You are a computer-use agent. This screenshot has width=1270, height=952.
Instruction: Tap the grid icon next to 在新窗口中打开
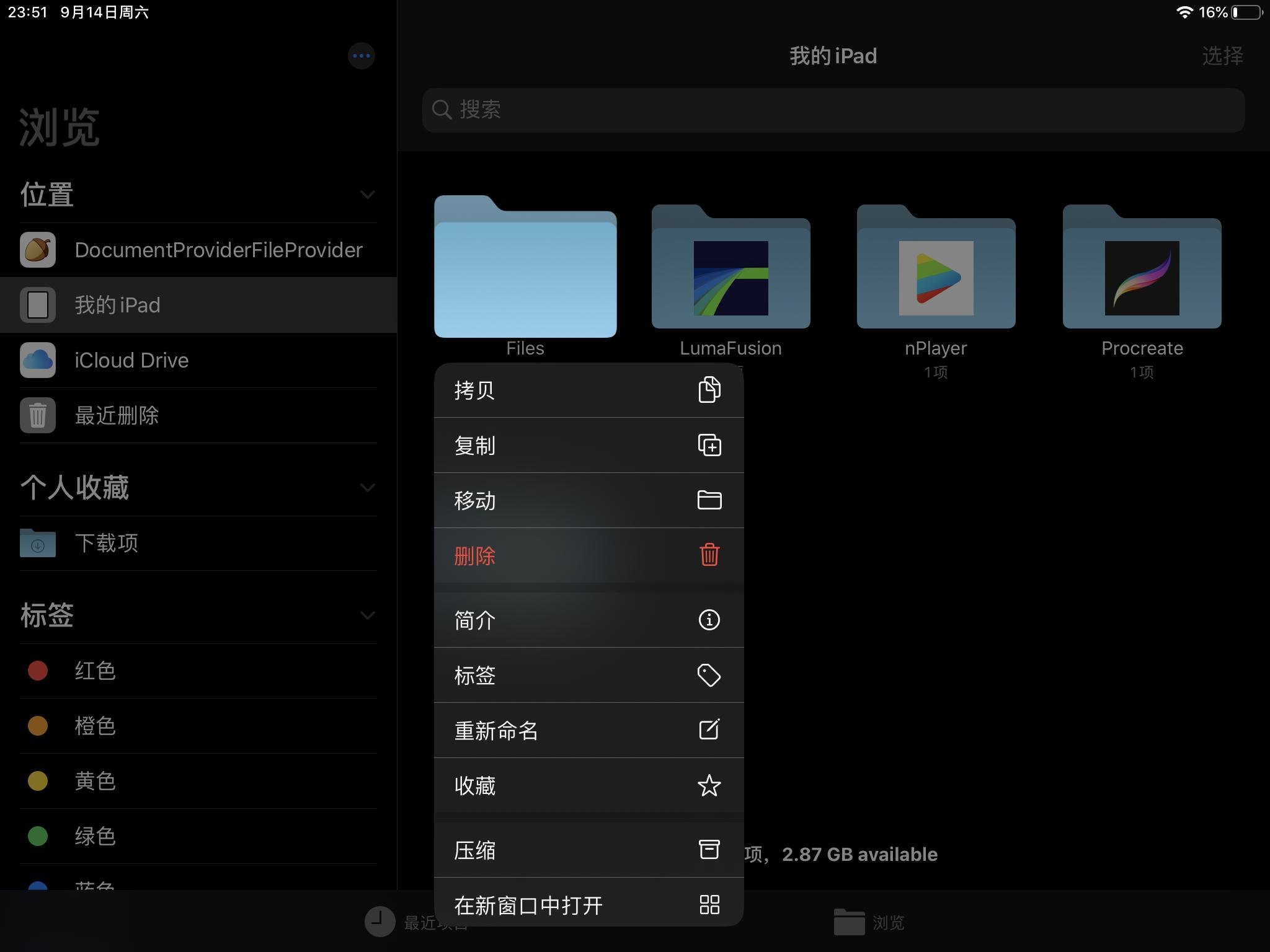(x=709, y=905)
